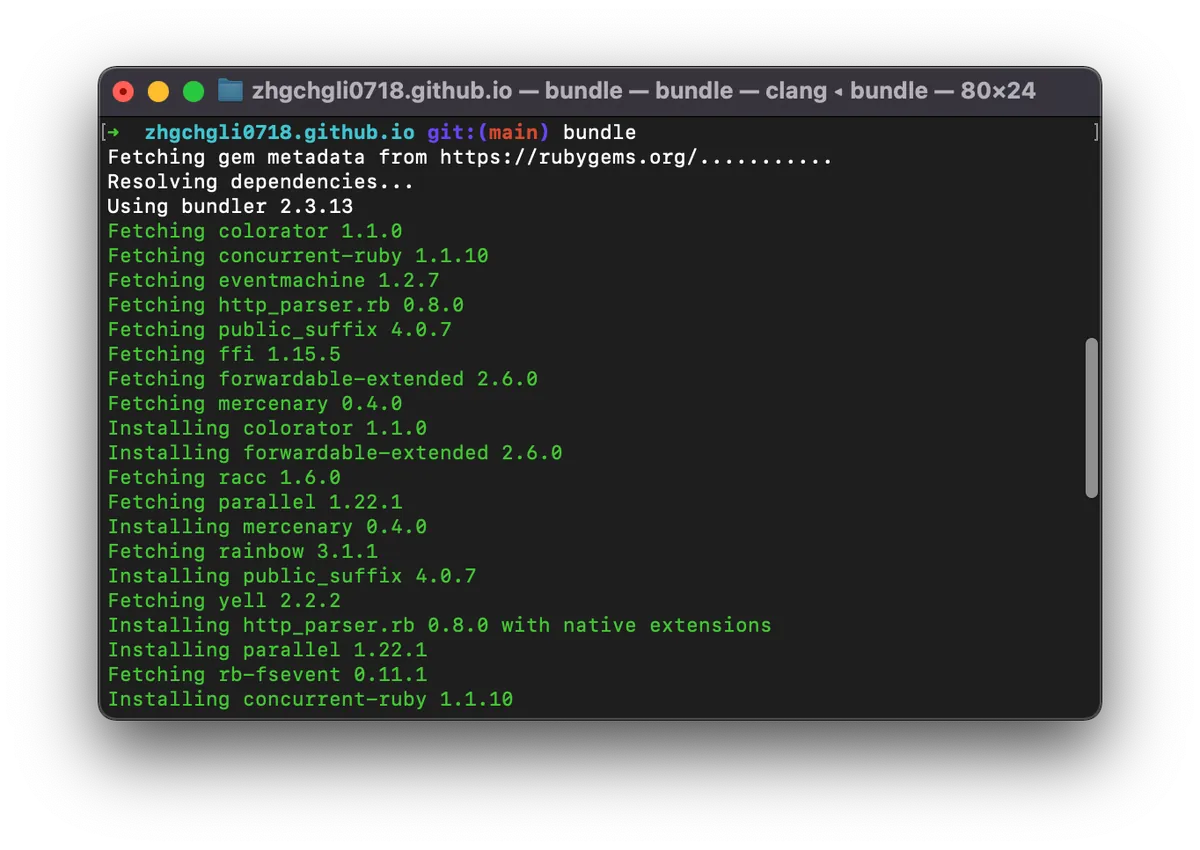
Task: Click the "main" git branch in the prompt
Action: click(x=513, y=132)
